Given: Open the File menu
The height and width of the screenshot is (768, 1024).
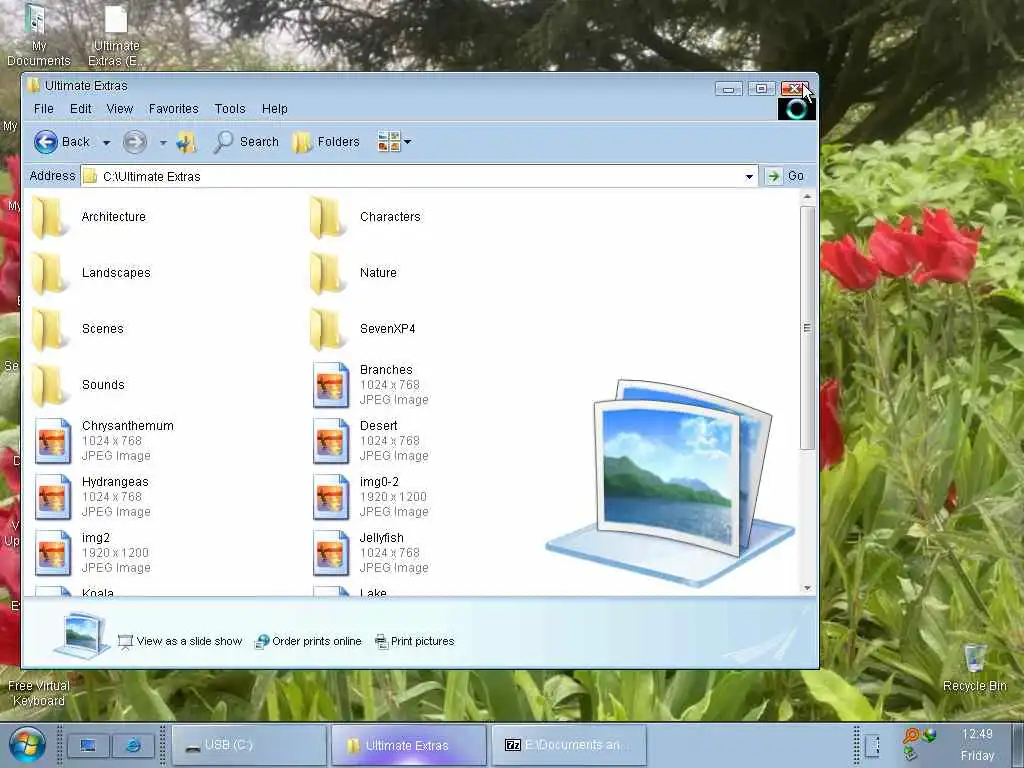Looking at the screenshot, I should point(44,109).
